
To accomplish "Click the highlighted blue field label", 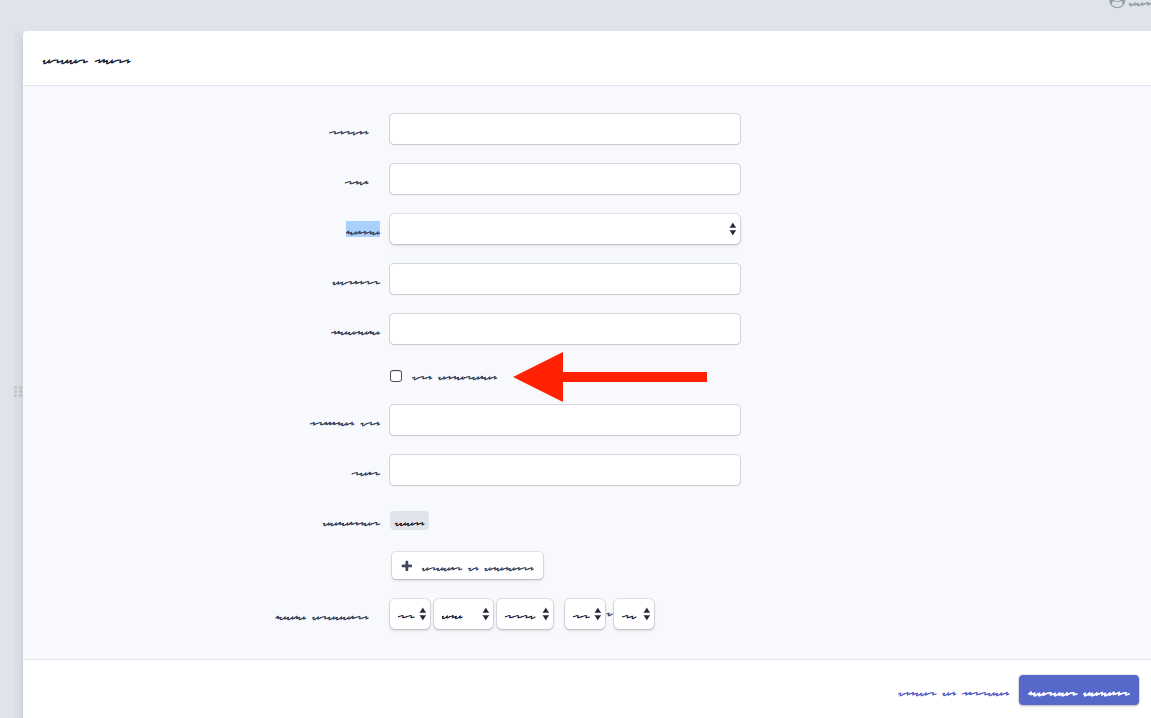I will pos(363,229).
